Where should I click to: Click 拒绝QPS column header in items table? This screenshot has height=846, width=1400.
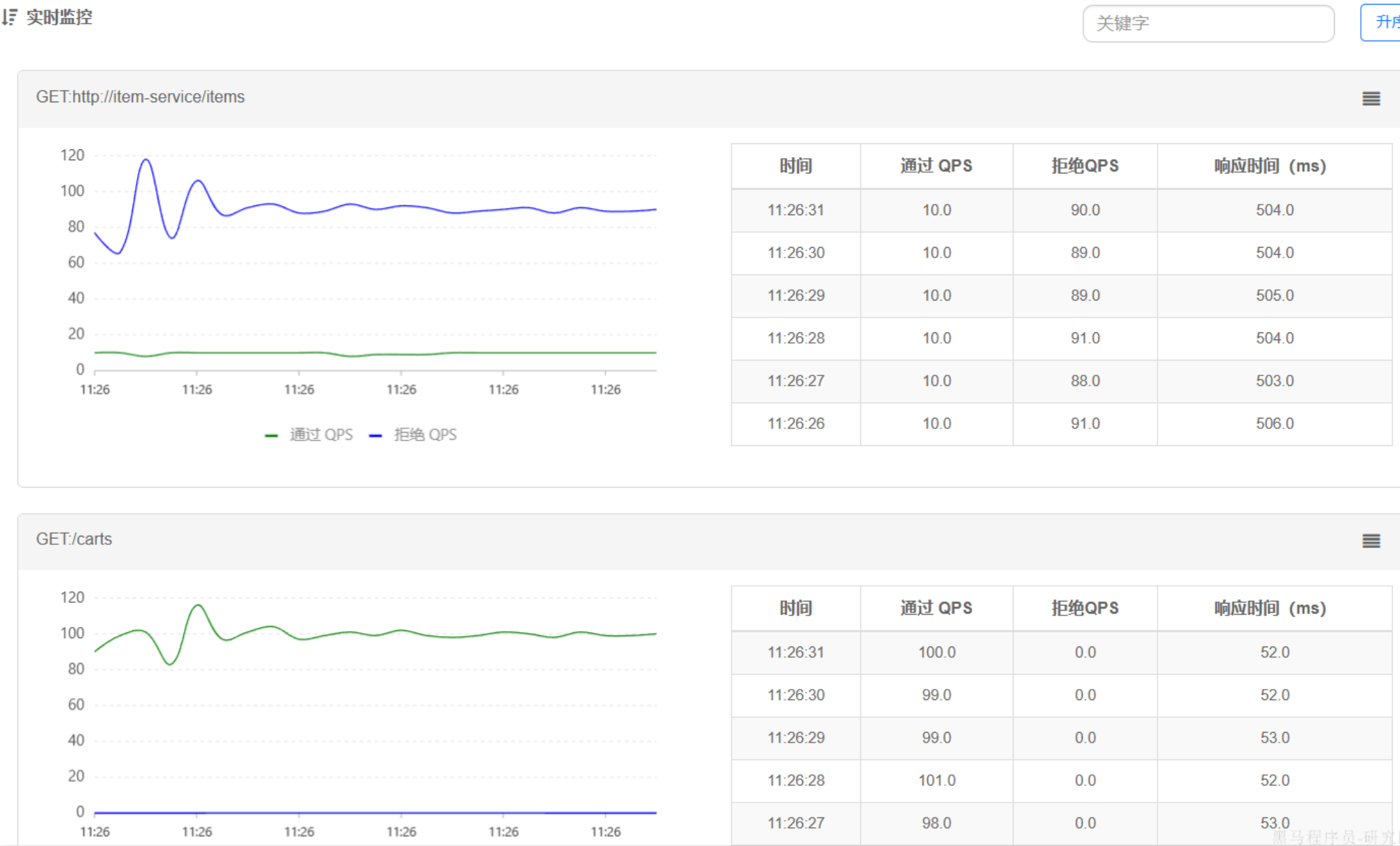pos(1085,166)
